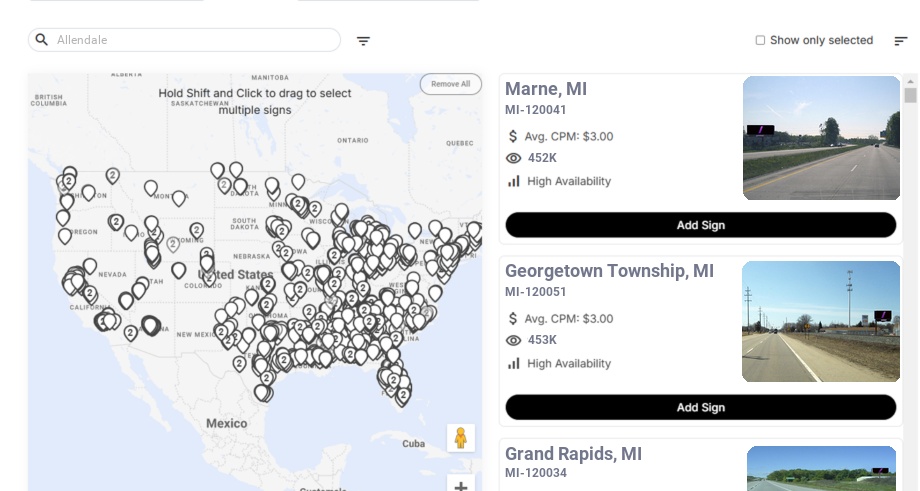Image resolution: width=920 pixels, height=491 pixels.
Task: Zoom in the map with plus button
Action: coord(461,485)
